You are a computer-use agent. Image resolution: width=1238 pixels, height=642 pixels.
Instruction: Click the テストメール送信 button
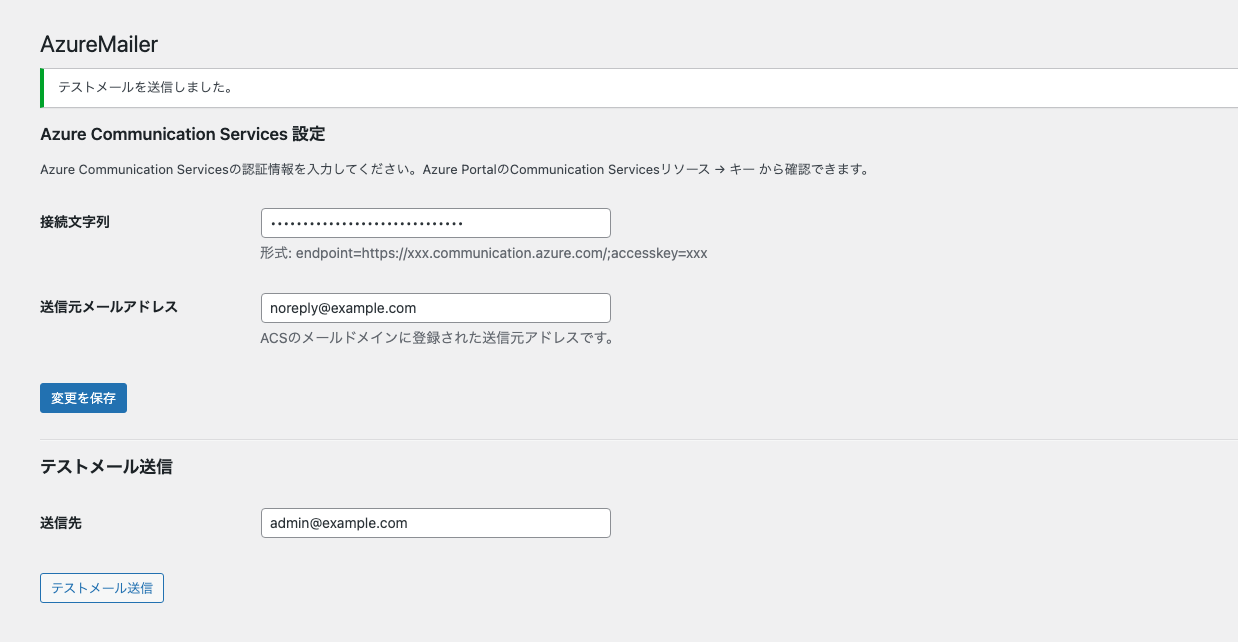click(x=101, y=588)
